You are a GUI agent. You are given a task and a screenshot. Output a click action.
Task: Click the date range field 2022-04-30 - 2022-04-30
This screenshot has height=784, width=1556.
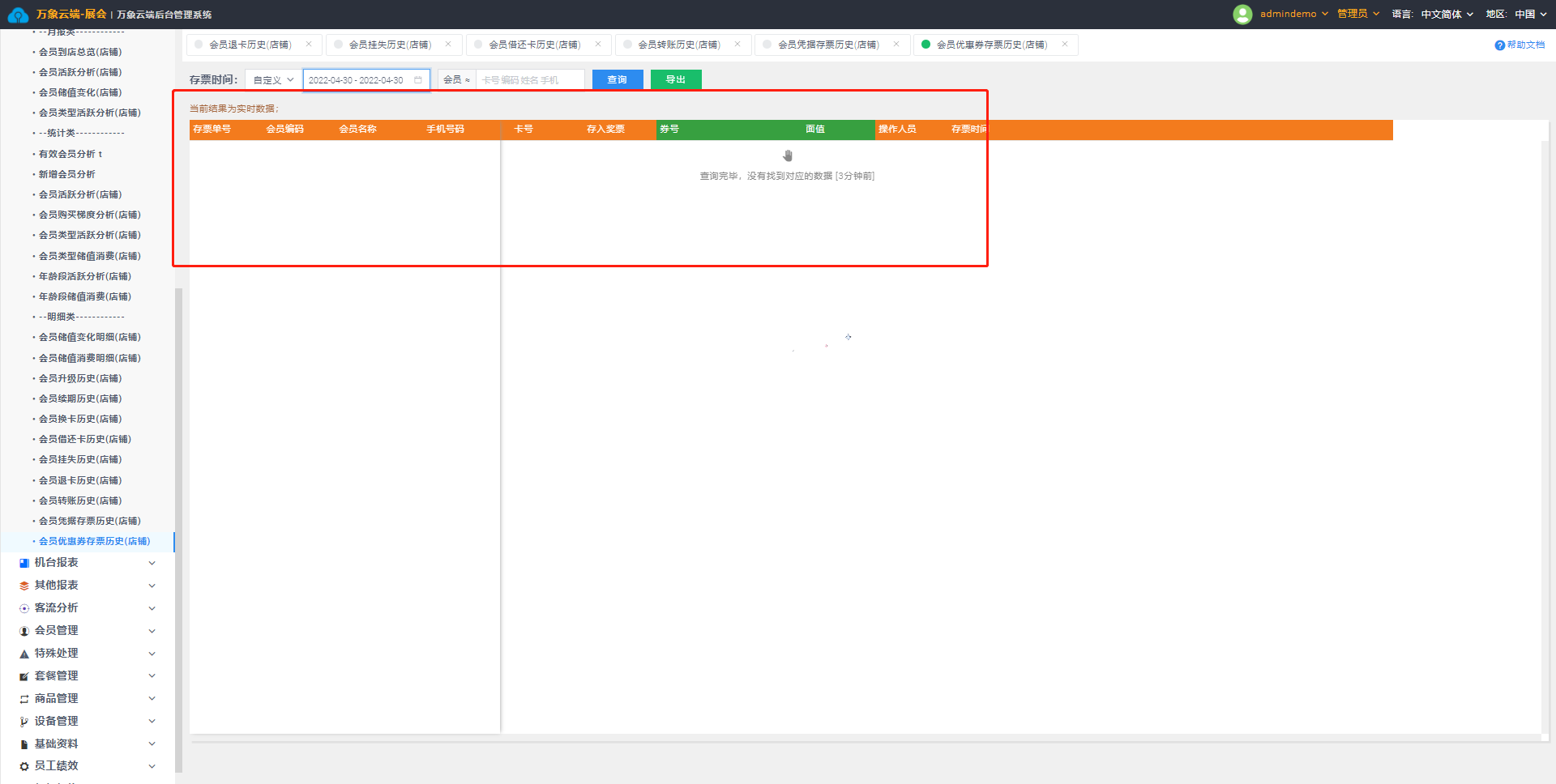(366, 80)
